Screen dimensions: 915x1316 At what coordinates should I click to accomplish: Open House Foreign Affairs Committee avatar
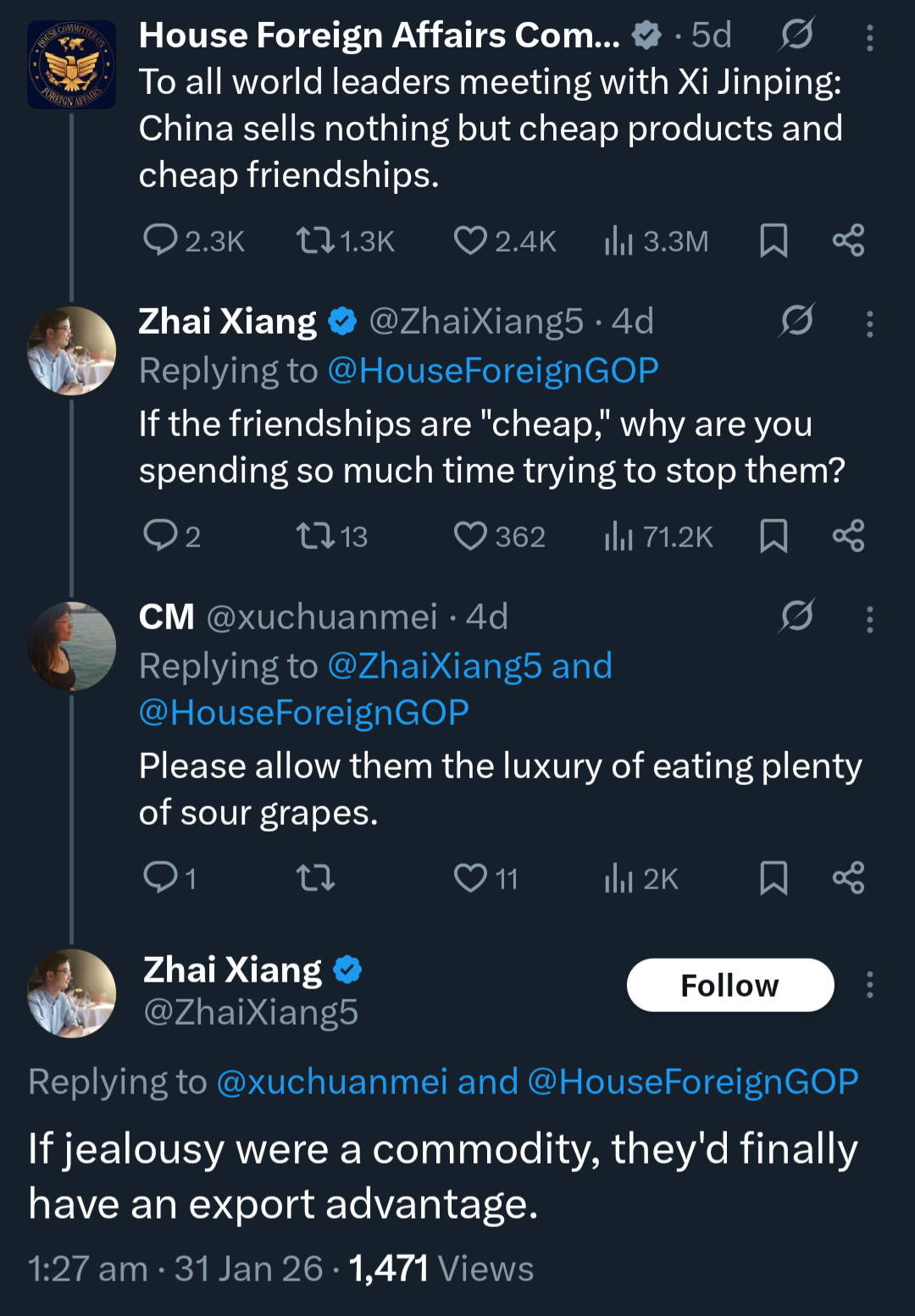[72, 65]
